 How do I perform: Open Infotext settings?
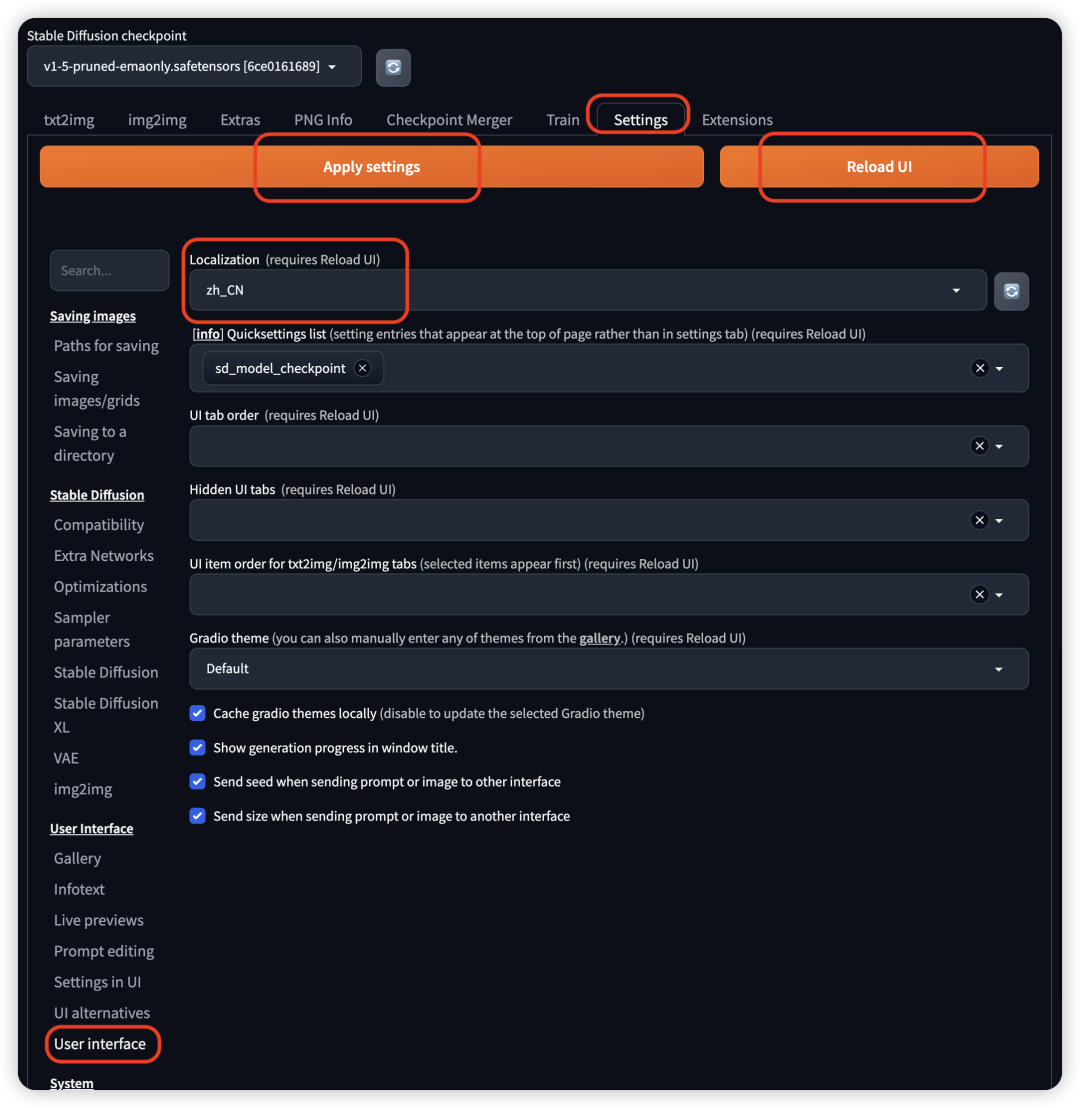coord(79,889)
